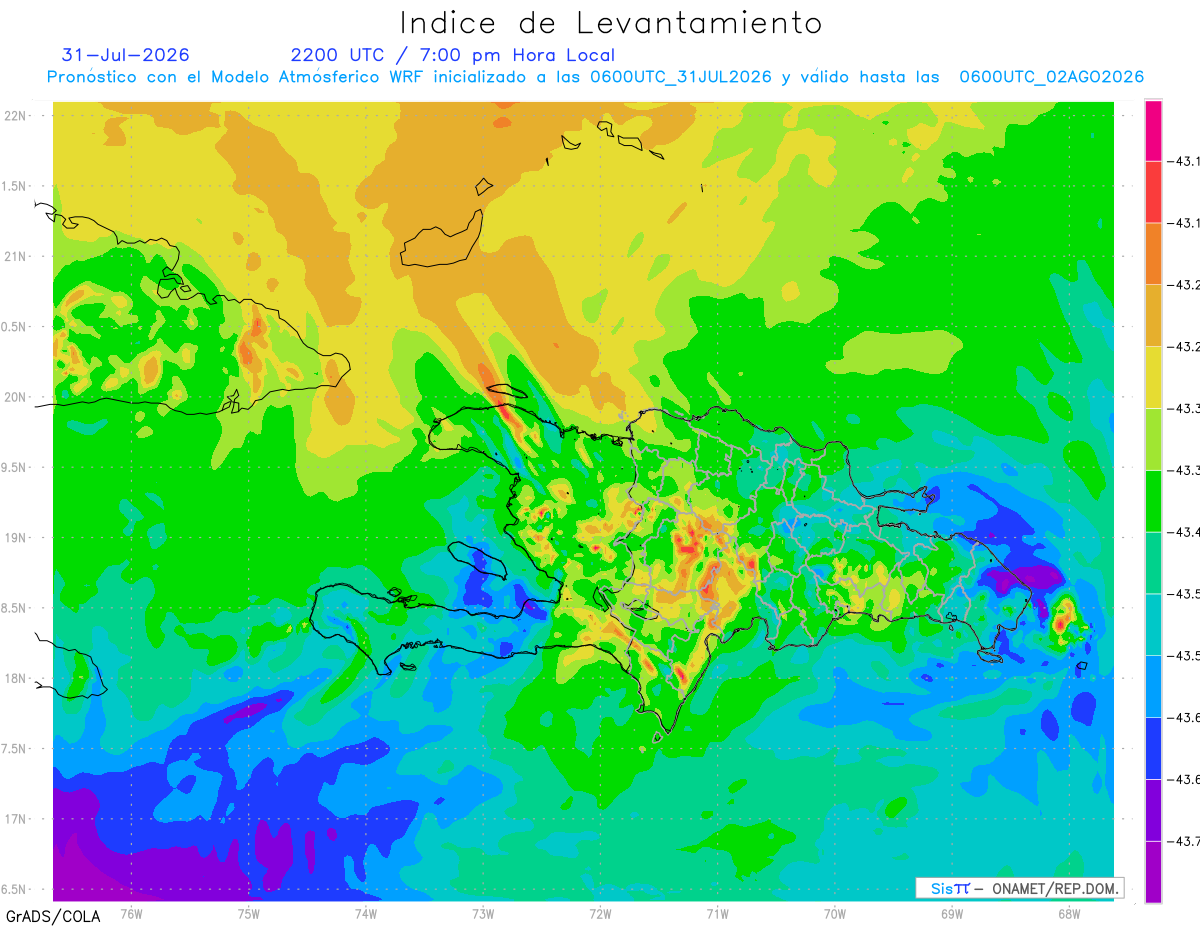Select the '20N' latitude label
This screenshot has height=927, width=1200.
17,397
